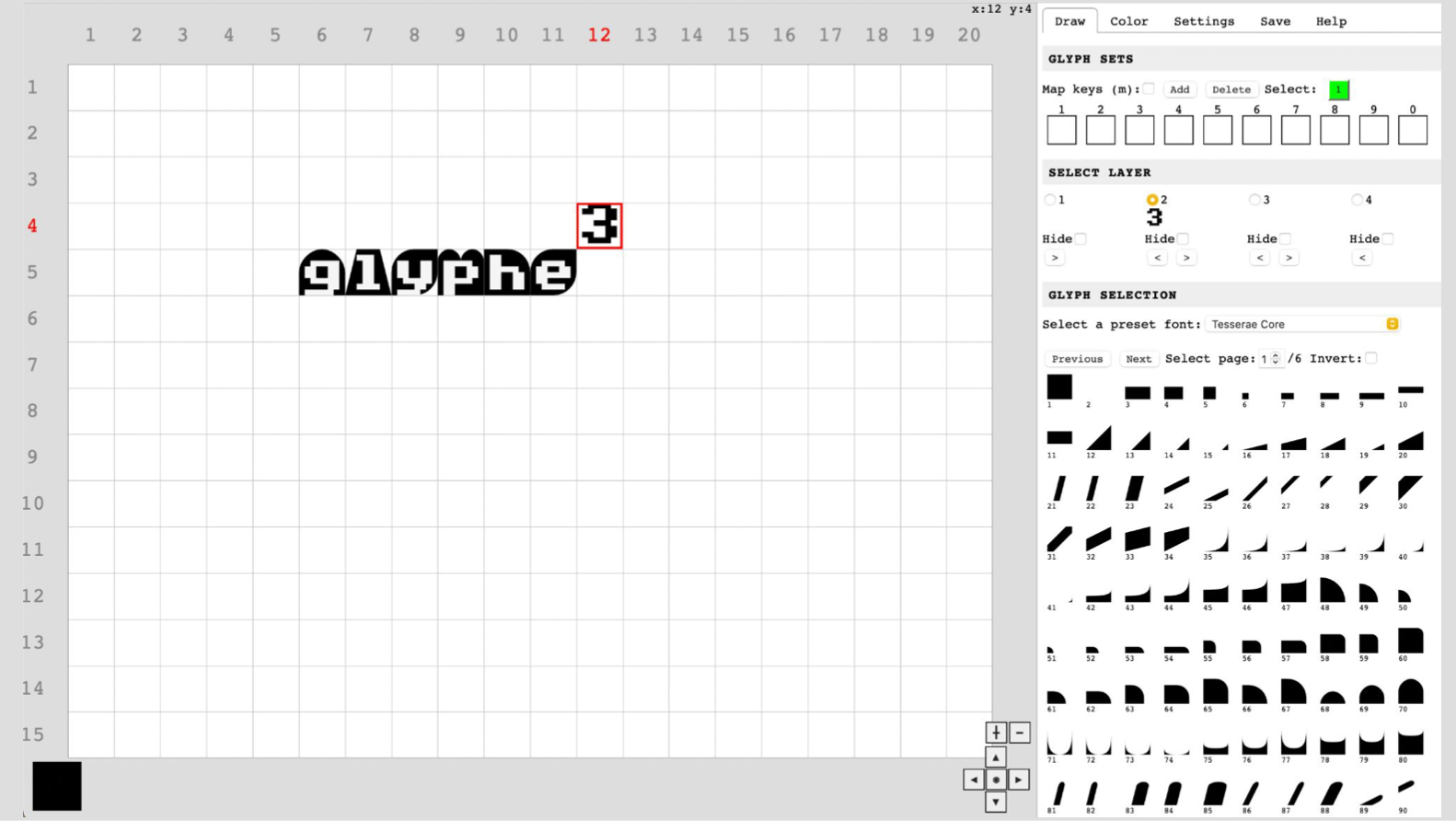Viewport: 1456px width, 821px height.
Task: Select the solid full block glyph 1
Action: (x=1059, y=387)
